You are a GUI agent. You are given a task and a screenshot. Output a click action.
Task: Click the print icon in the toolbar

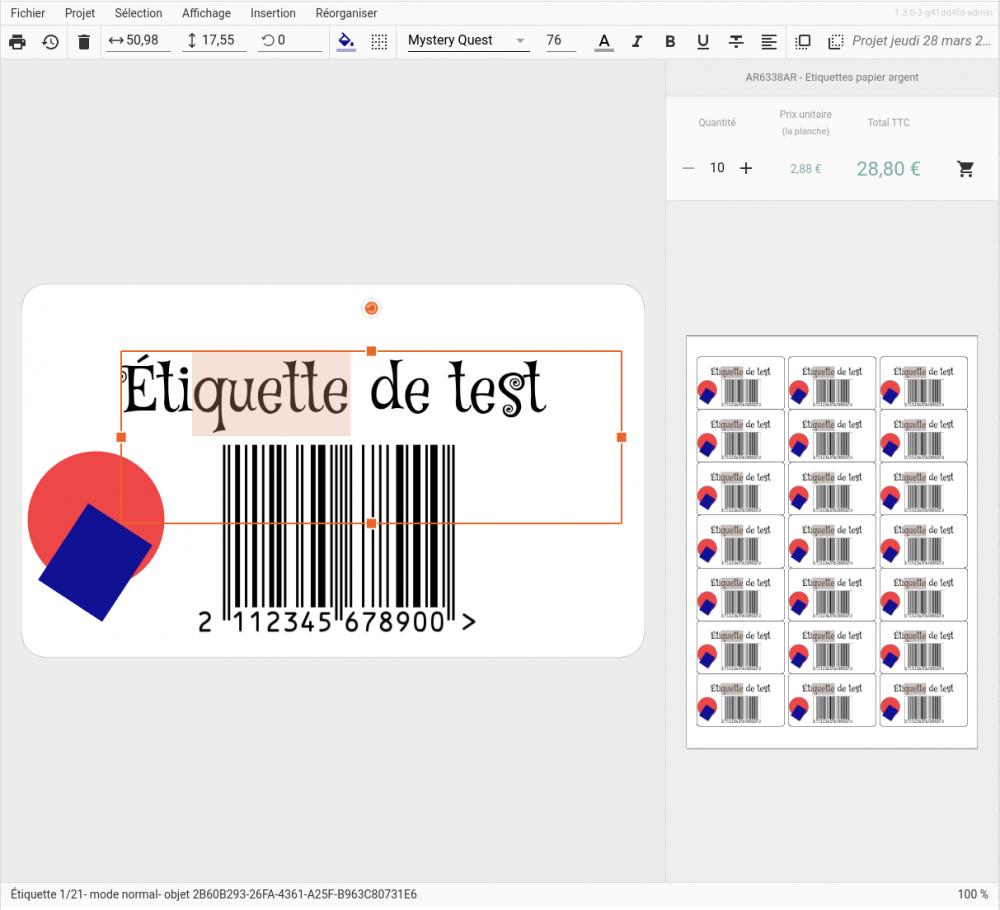coord(17,41)
